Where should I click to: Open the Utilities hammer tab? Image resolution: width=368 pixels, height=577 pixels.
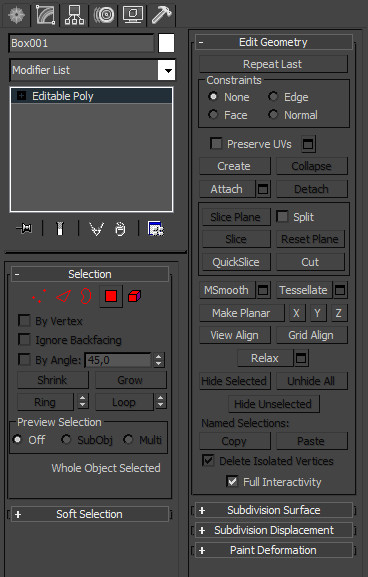(x=162, y=15)
